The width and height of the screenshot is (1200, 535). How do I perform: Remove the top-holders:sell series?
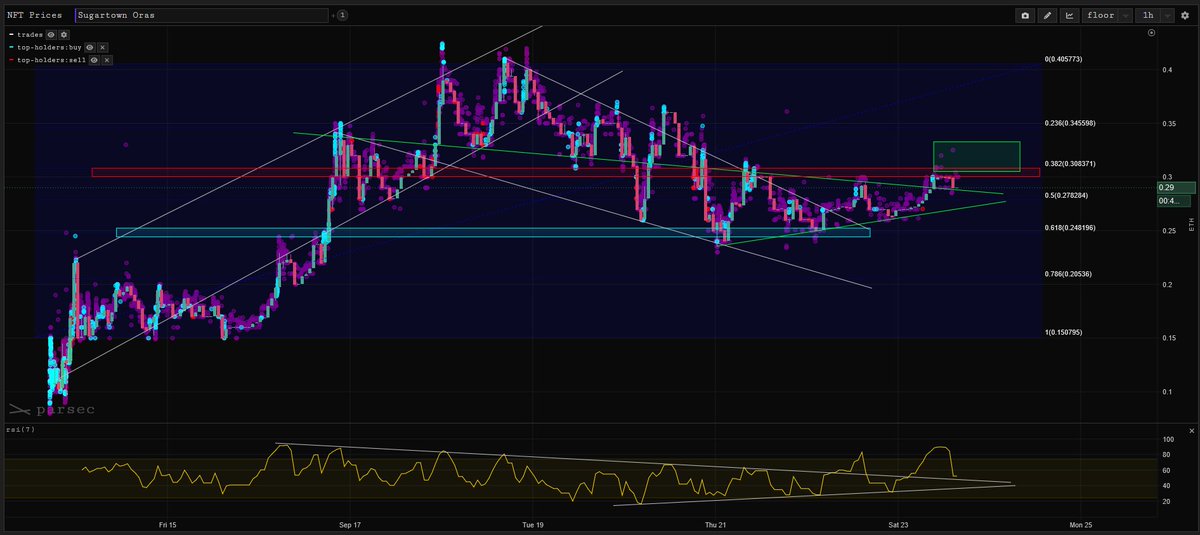[x=106, y=60]
